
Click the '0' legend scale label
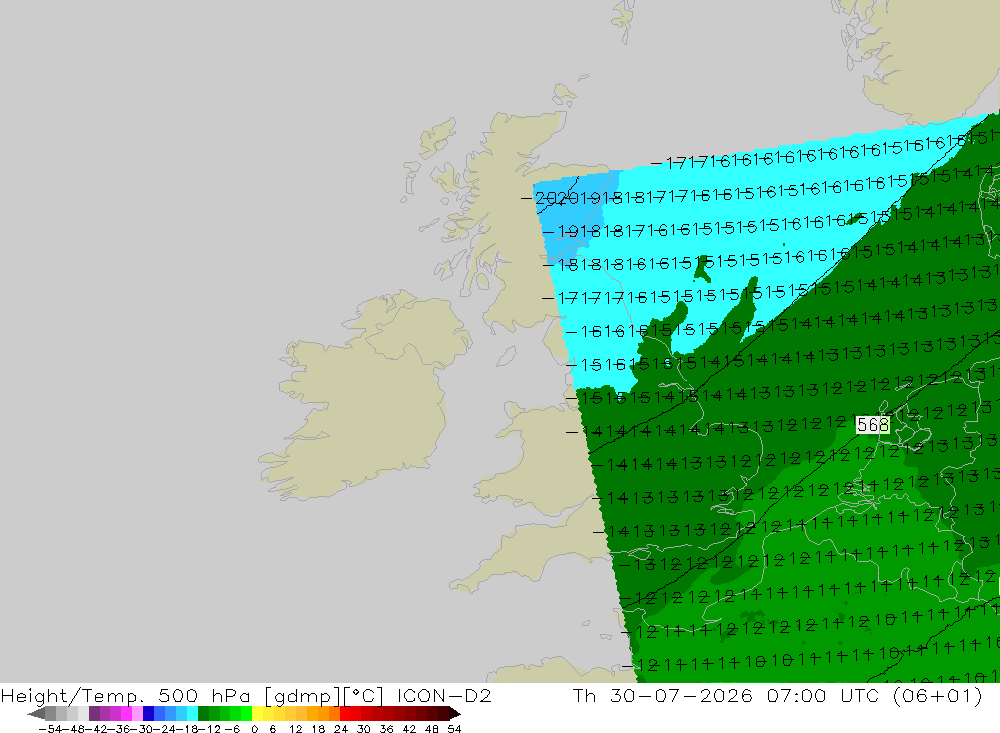(x=254, y=729)
